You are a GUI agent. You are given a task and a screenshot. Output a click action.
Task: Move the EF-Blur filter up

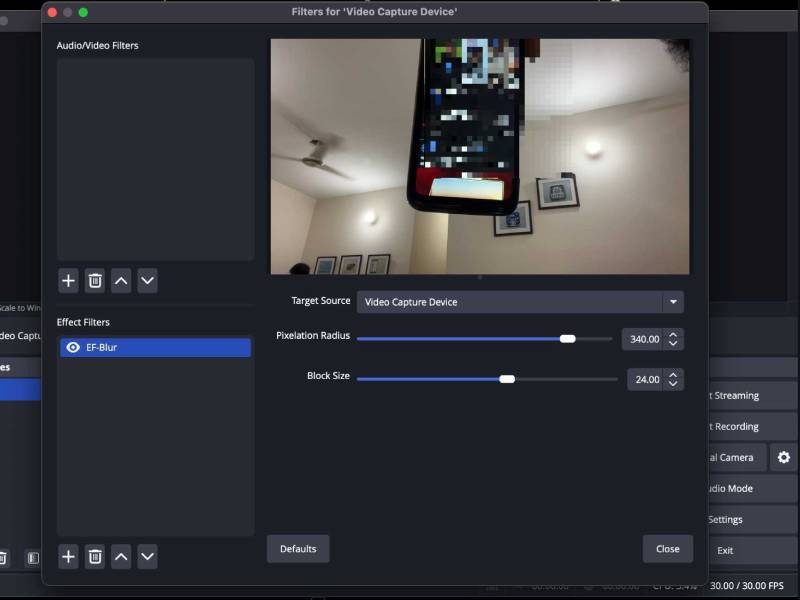(x=120, y=557)
